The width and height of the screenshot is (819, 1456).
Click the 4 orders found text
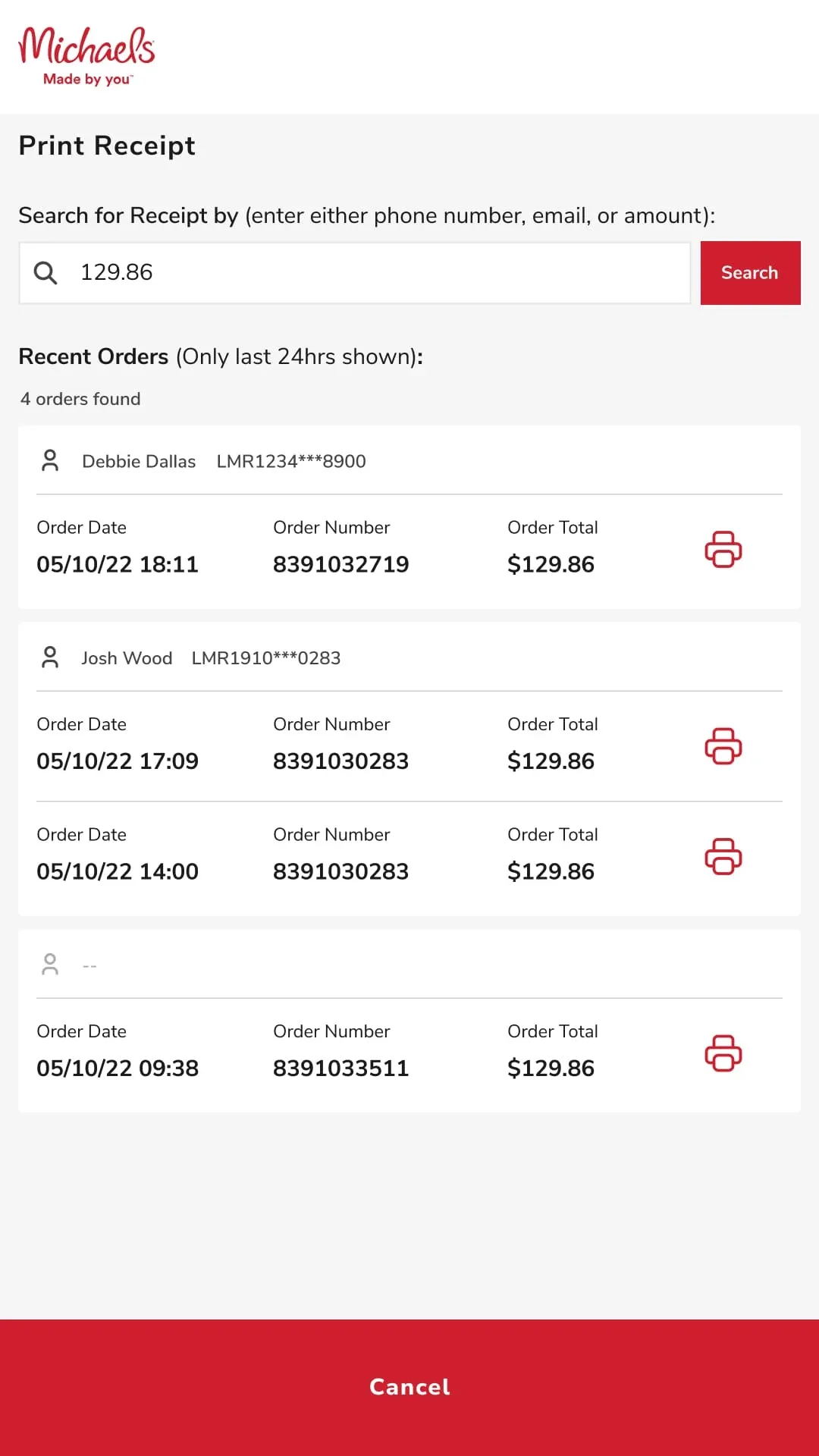[80, 399]
